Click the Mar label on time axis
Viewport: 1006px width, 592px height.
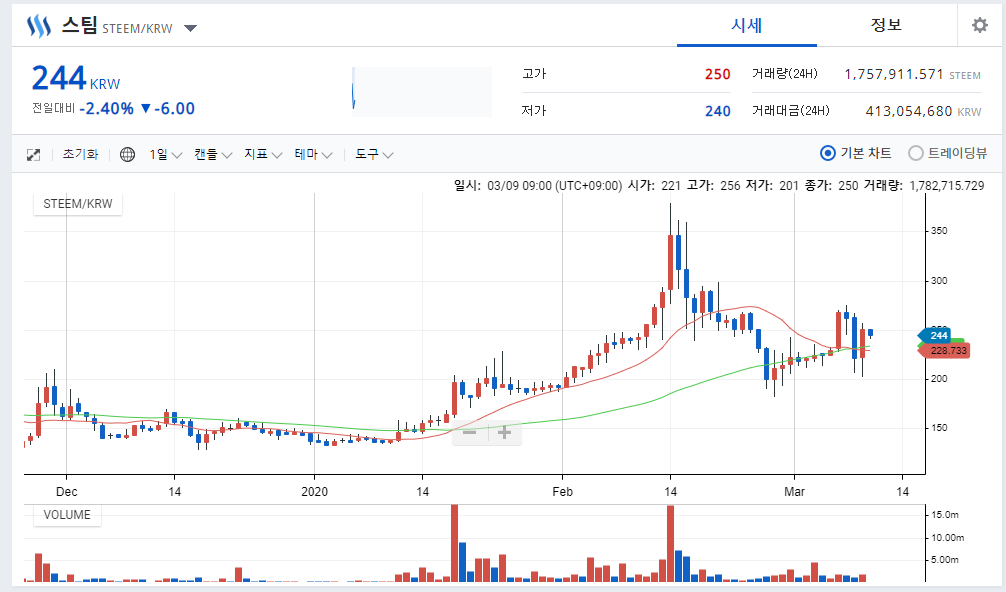[794, 492]
